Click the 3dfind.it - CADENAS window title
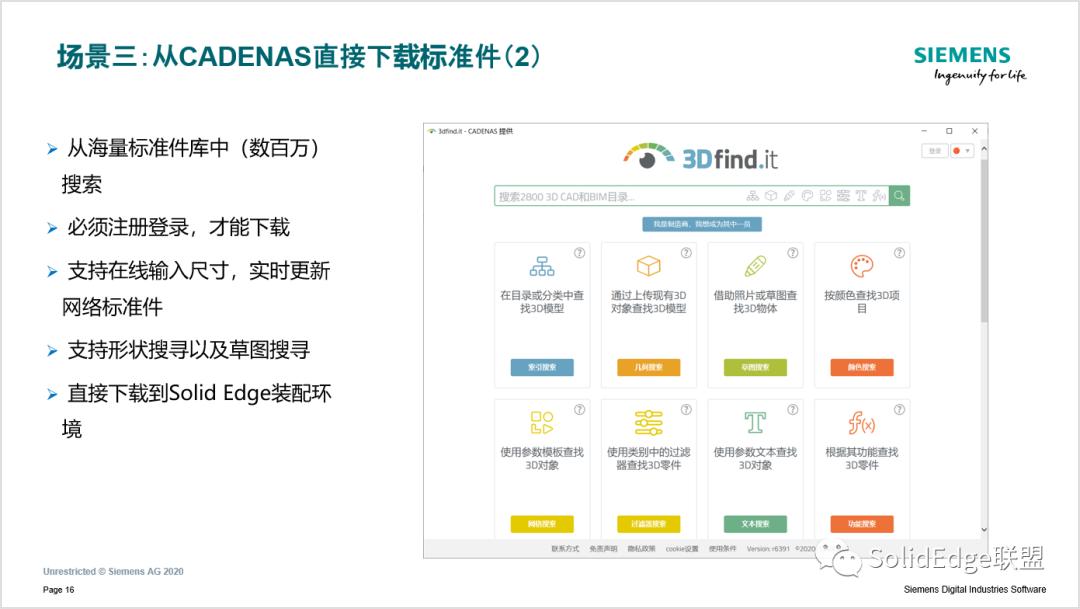Screen dimensions: 1080x609 tap(475, 131)
